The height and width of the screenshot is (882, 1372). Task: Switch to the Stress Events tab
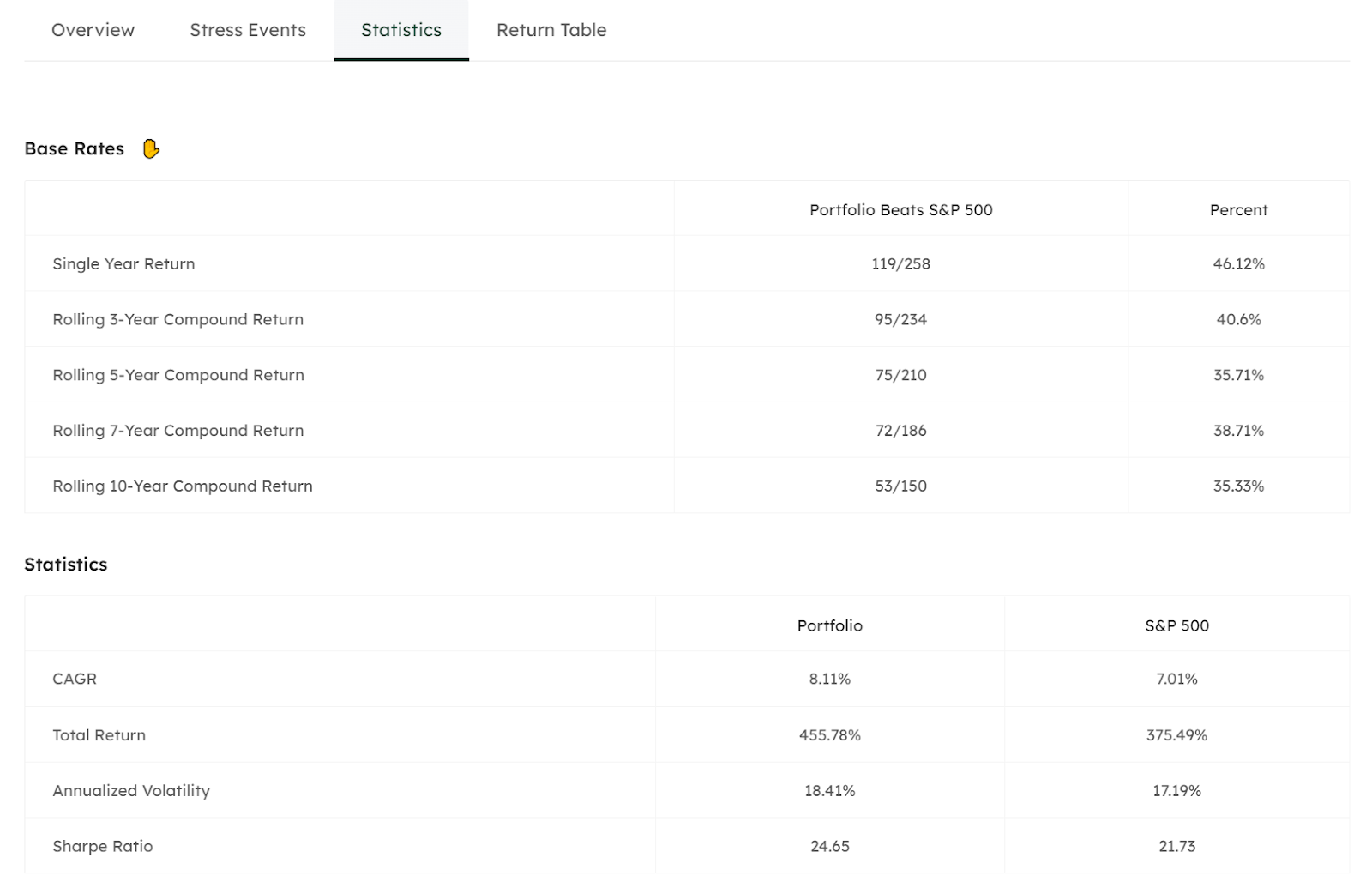(x=248, y=30)
